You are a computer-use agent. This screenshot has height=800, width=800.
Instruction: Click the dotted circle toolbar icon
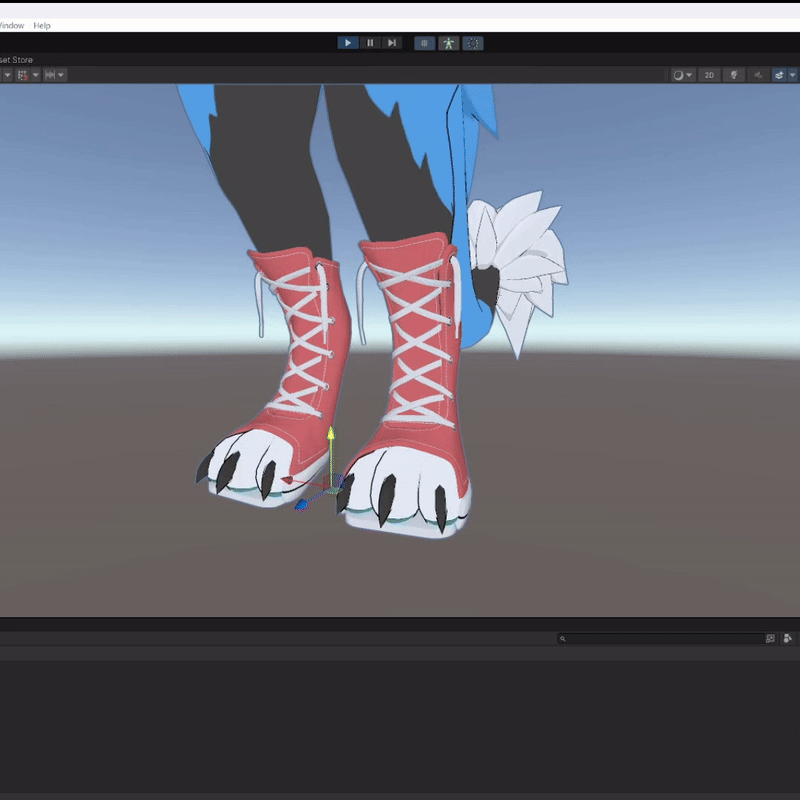(473, 43)
